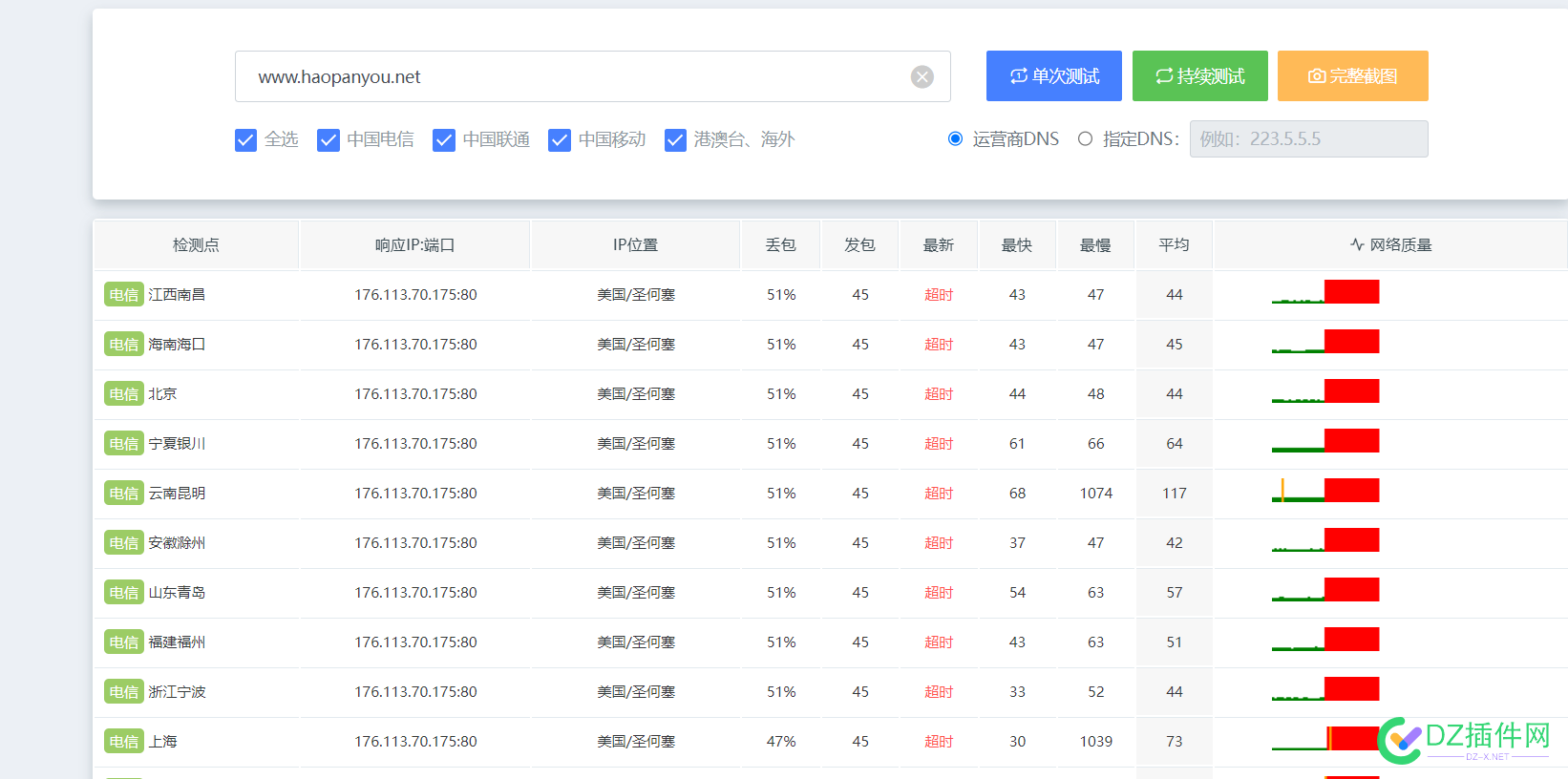
Task: Open the 福建福州 network quality chart
Action: coord(1325,640)
